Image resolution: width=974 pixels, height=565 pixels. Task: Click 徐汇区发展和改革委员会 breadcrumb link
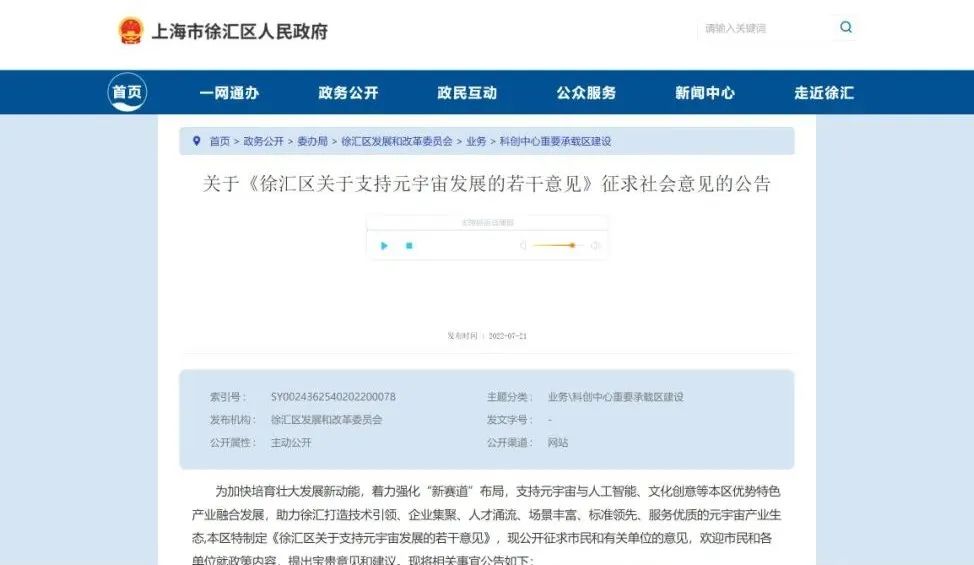[397, 142]
